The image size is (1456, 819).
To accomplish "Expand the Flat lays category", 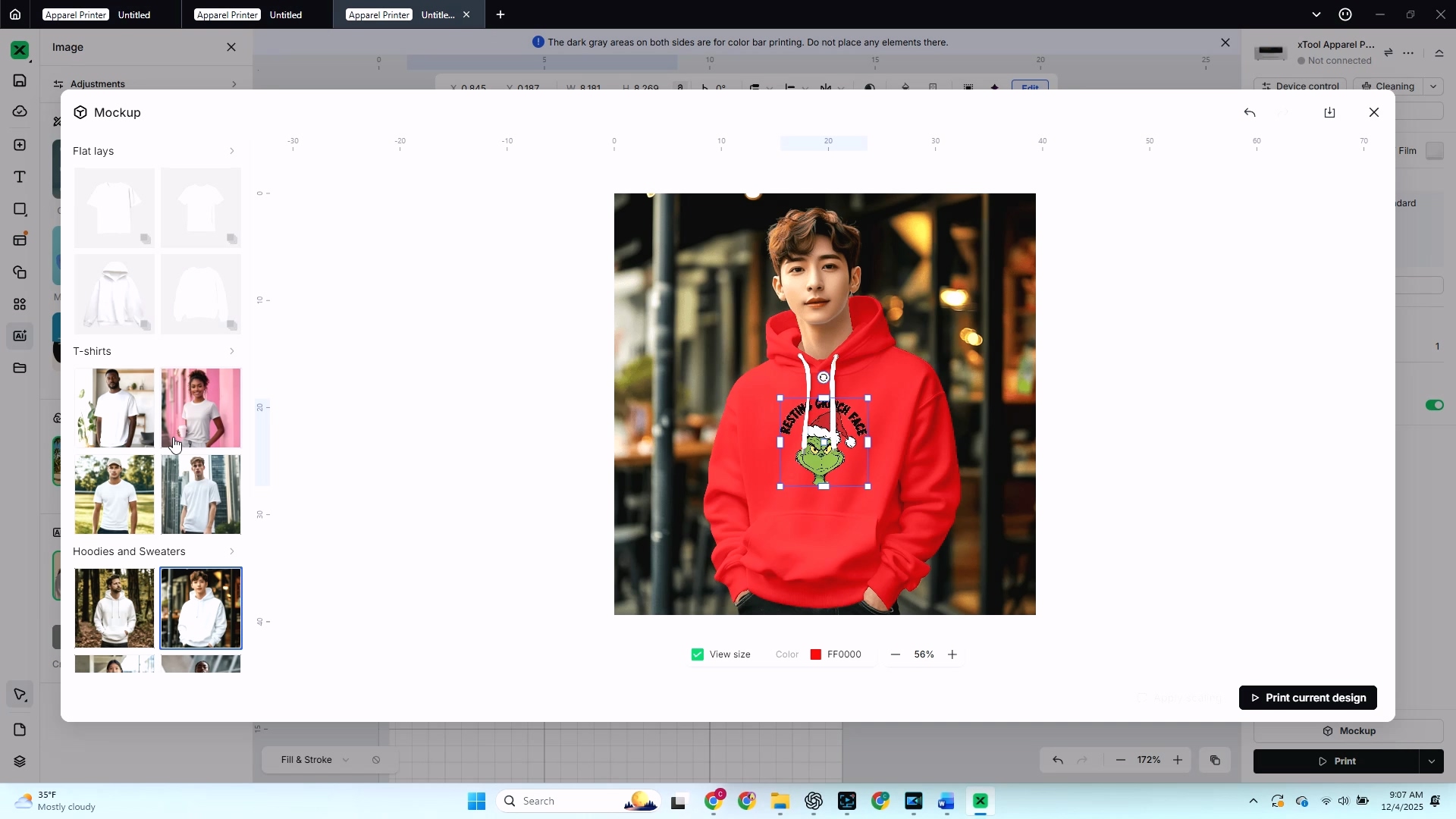I will [231, 151].
